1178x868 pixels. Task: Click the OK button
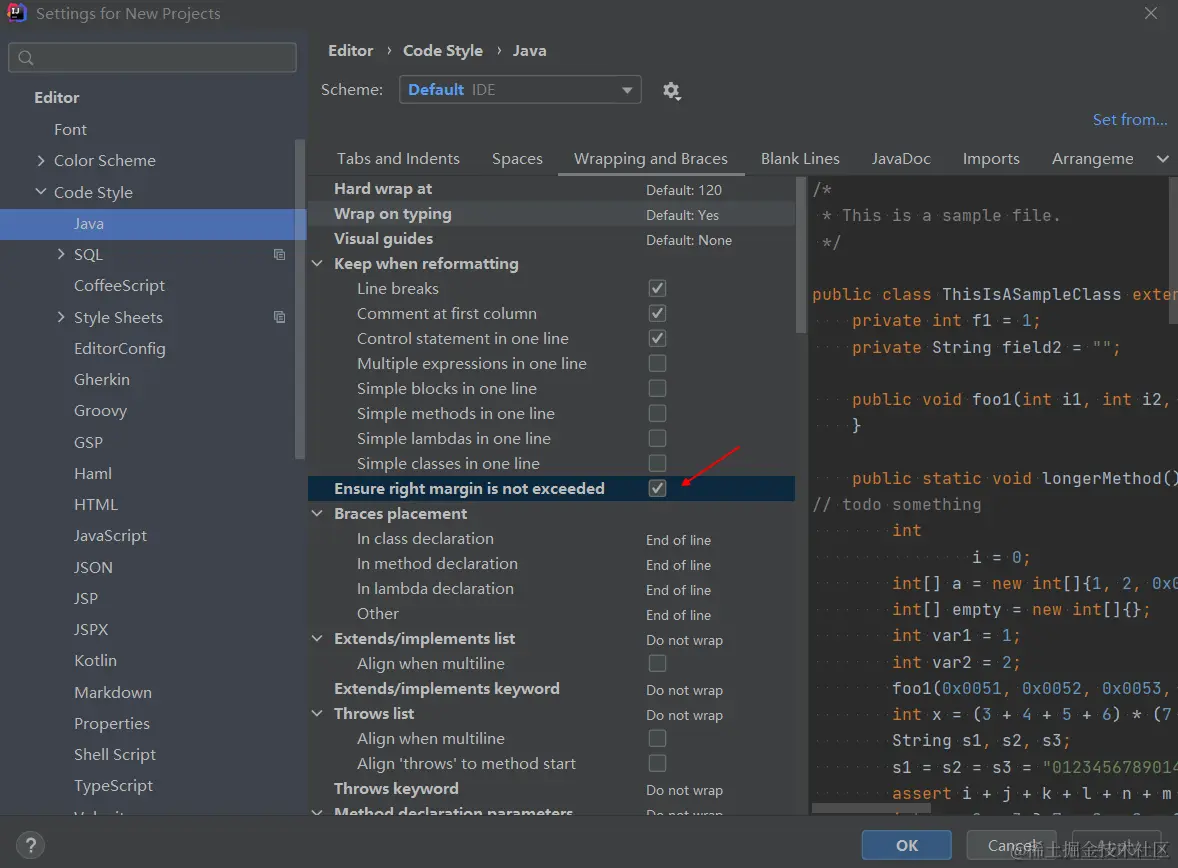pos(907,845)
